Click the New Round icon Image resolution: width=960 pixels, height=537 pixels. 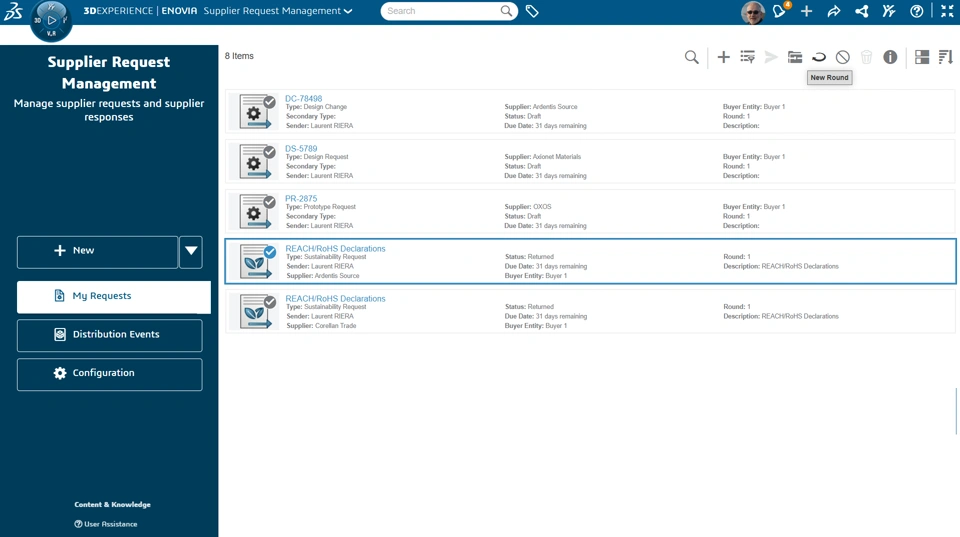click(x=819, y=57)
